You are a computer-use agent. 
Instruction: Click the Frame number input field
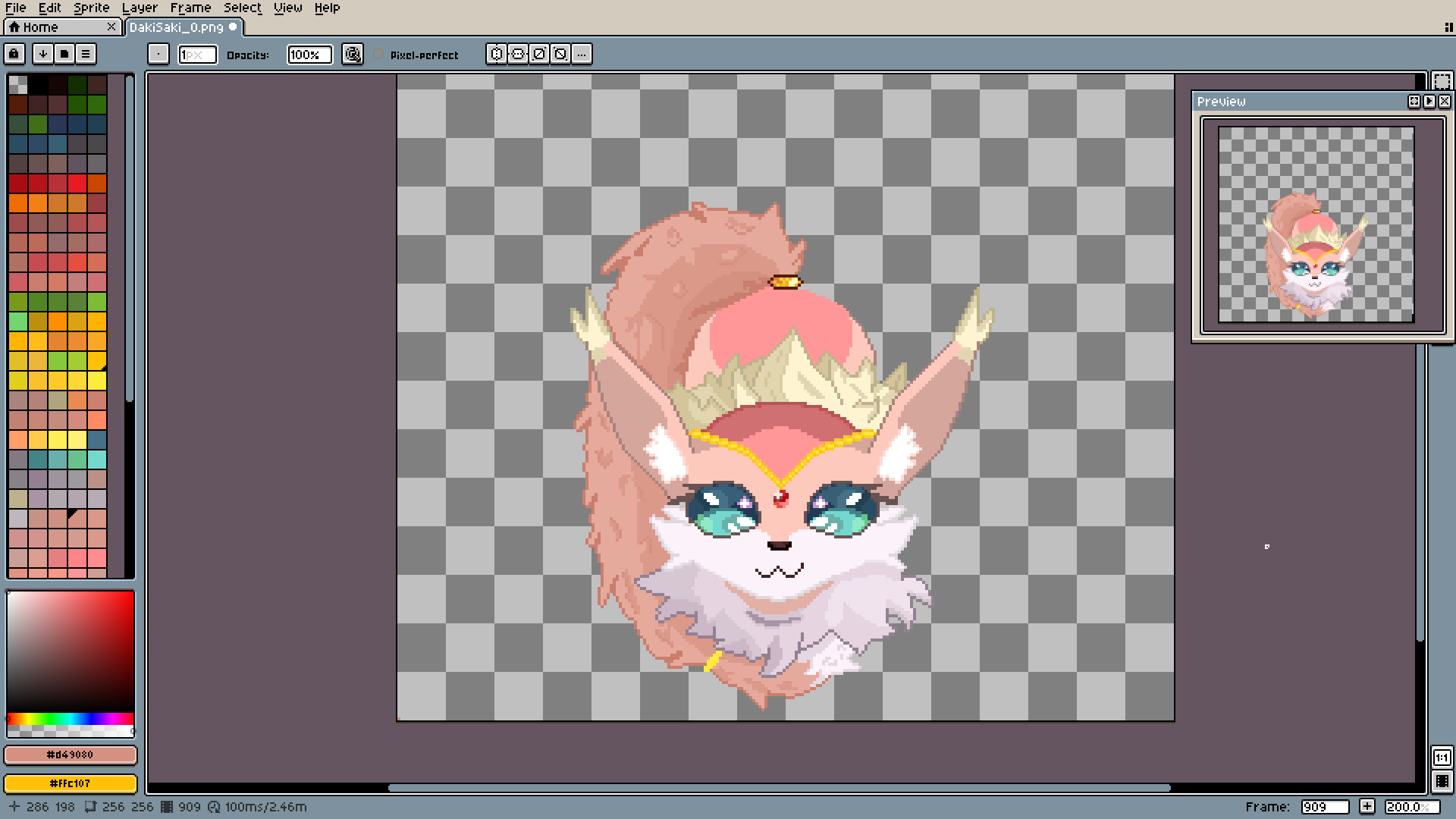[1324, 807]
